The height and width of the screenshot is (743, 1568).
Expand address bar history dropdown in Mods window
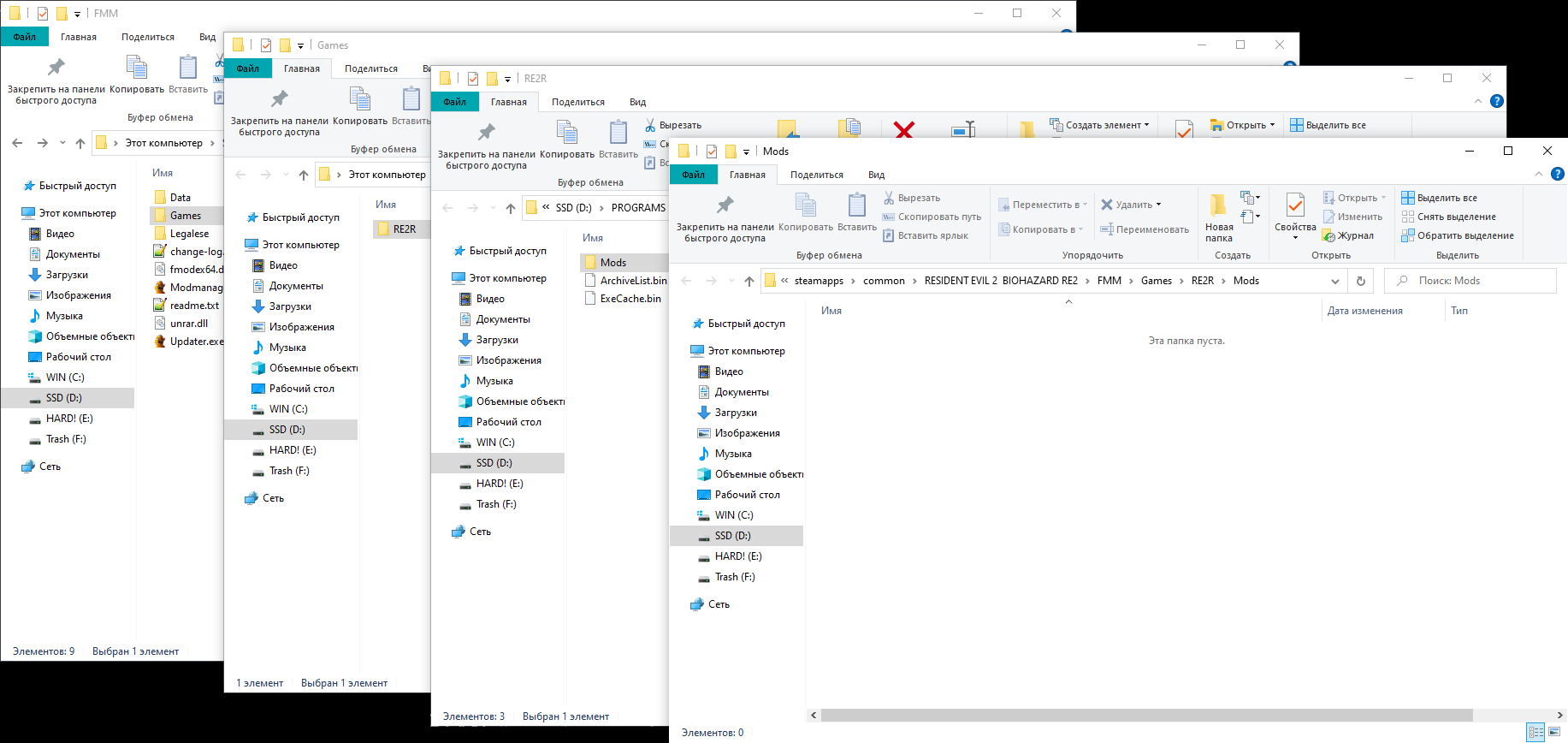click(1335, 281)
